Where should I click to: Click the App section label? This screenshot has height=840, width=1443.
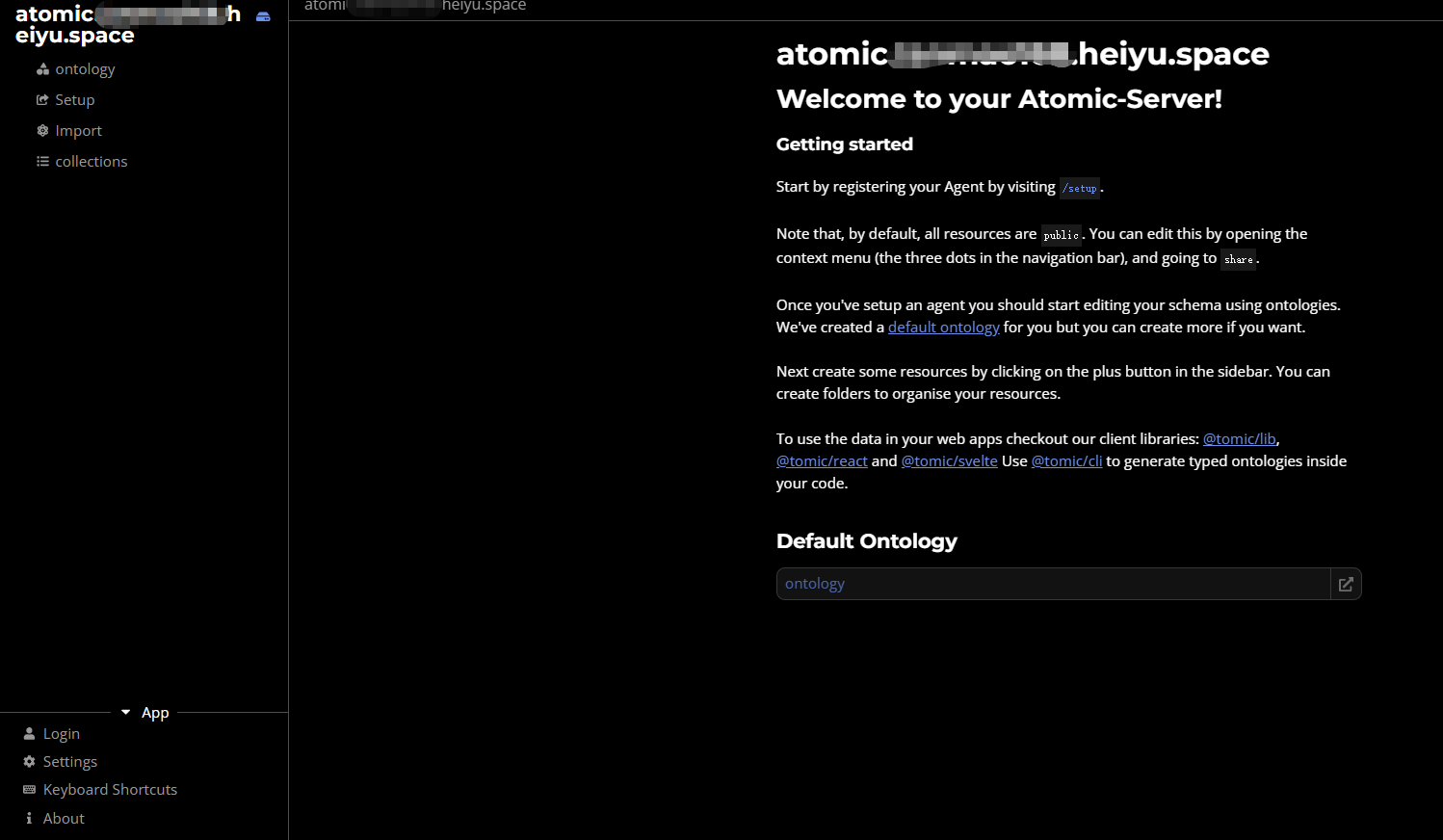click(155, 713)
